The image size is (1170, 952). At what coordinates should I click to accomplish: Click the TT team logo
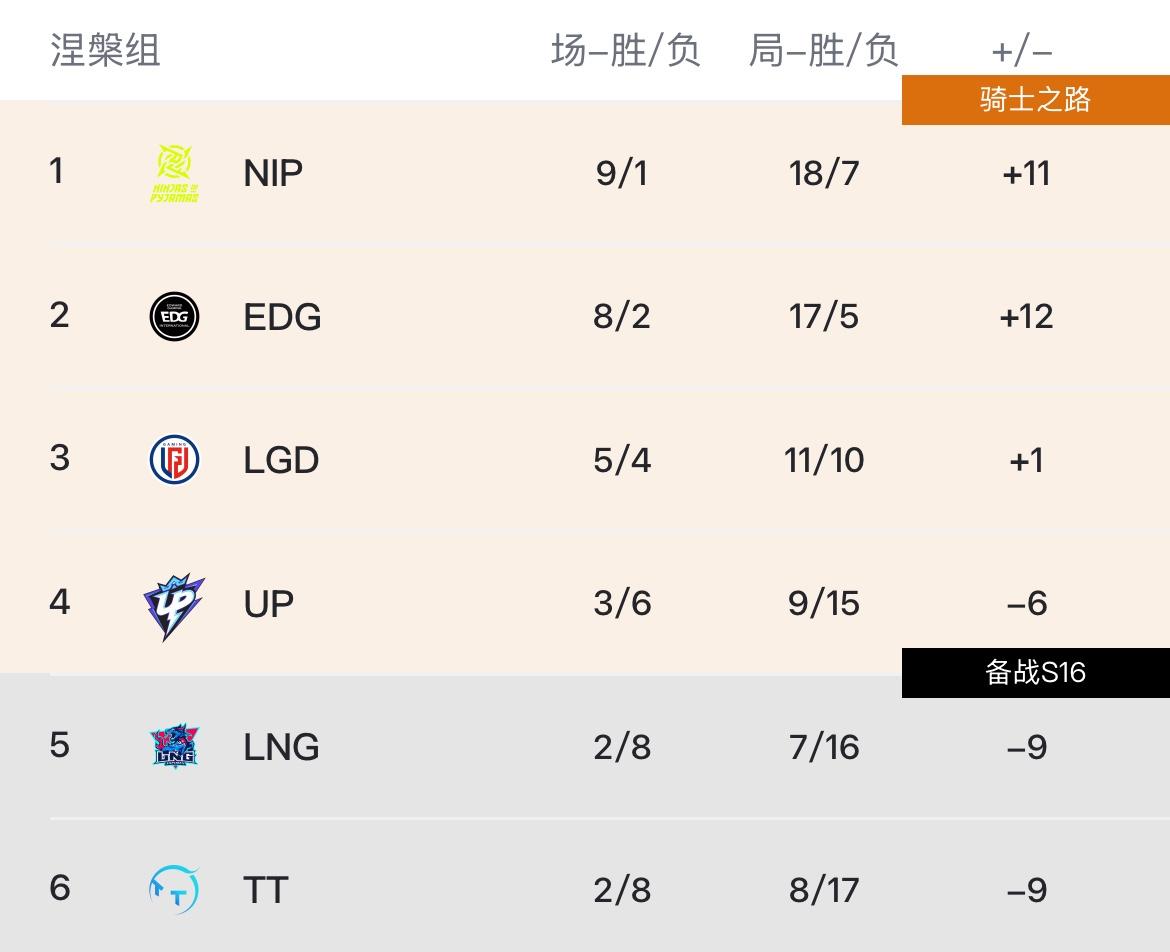tap(174, 890)
